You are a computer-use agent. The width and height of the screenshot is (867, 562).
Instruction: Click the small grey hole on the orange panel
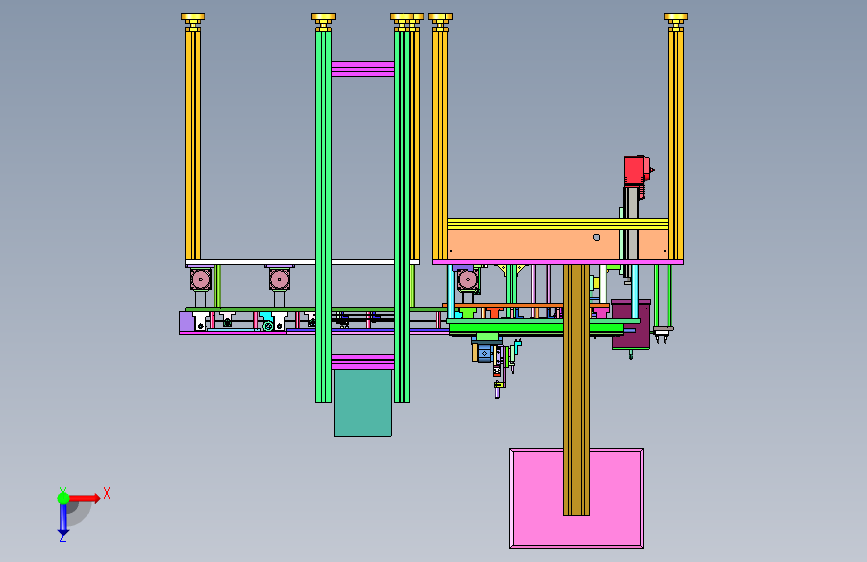pos(596,237)
